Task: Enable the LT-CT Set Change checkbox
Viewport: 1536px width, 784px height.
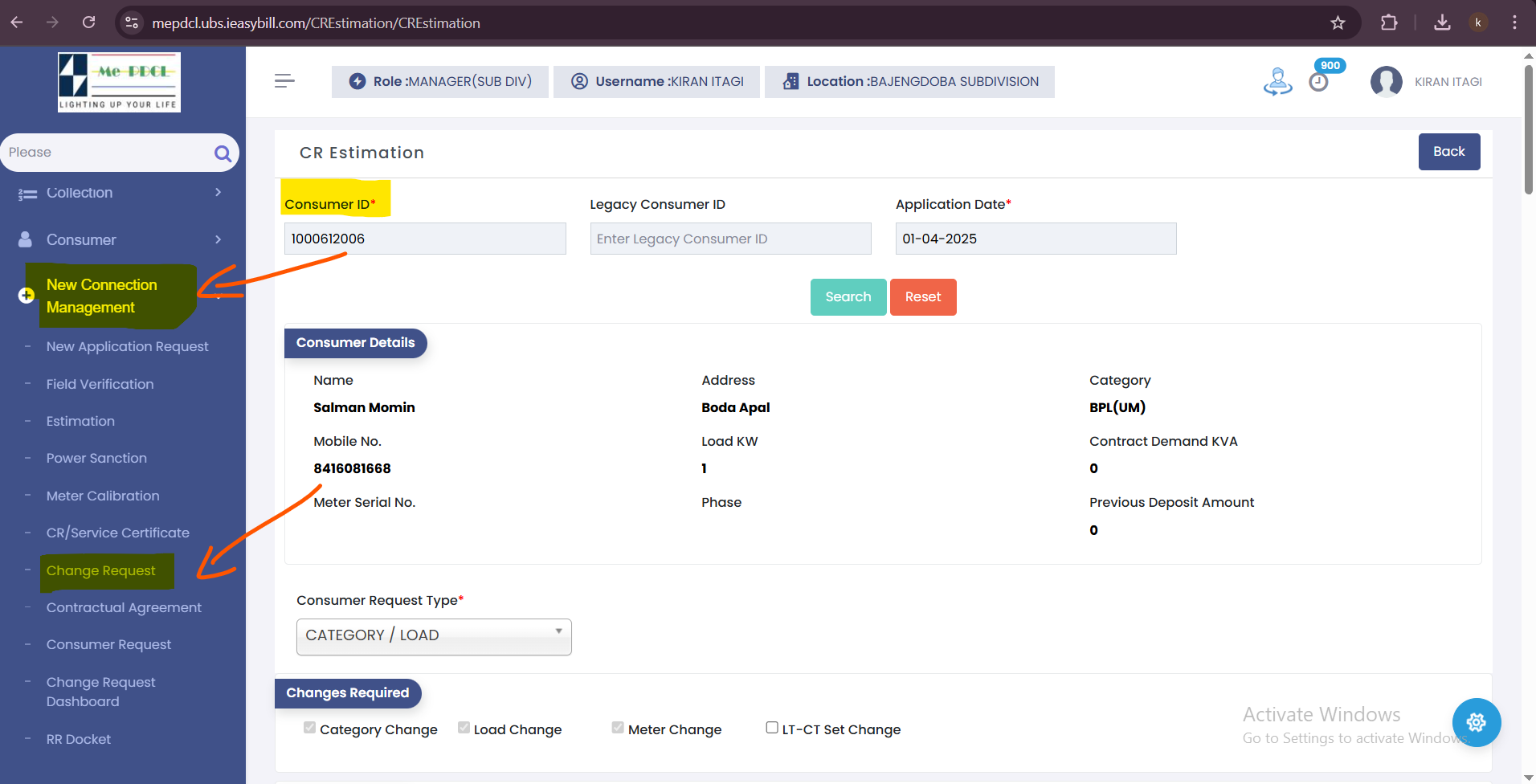Action: [772, 728]
